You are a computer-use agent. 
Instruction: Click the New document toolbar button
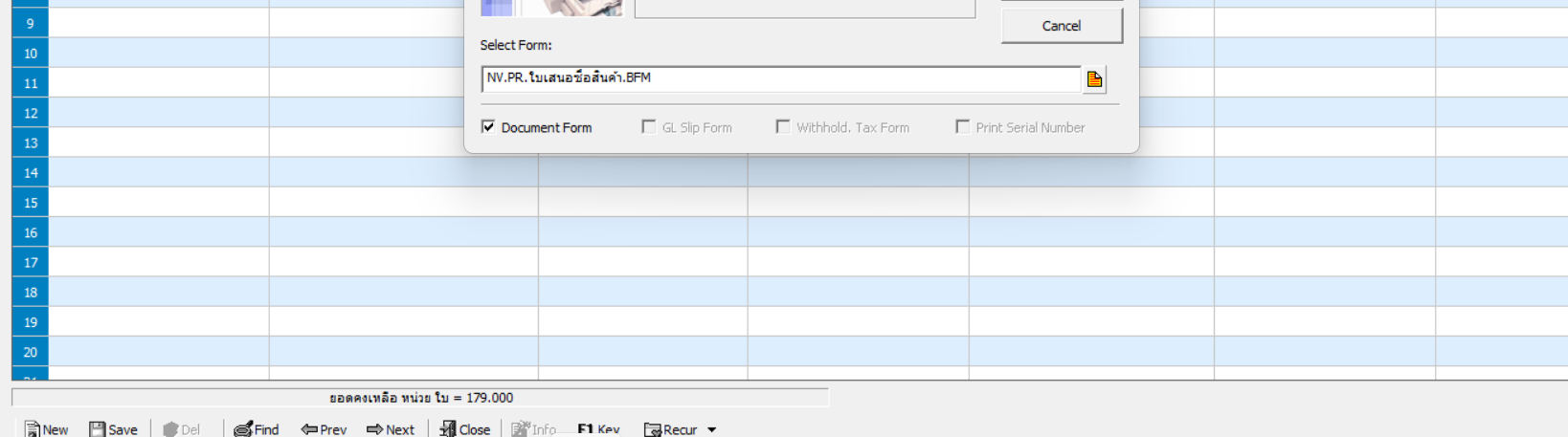46,429
